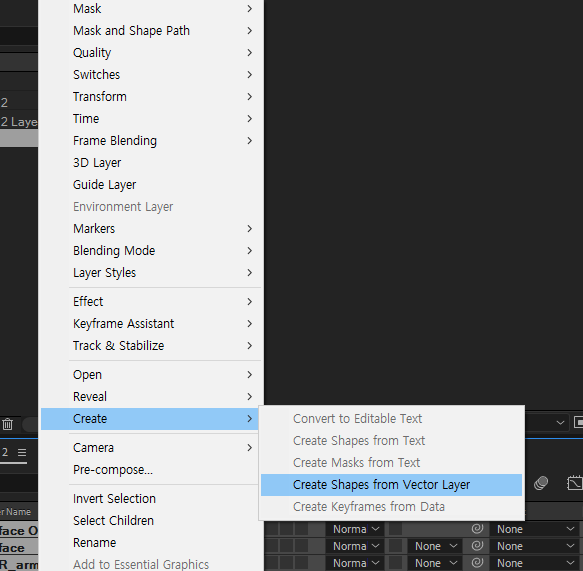Select Convert to Editable Text
Image resolution: width=583 pixels, height=571 pixels.
point(391,419)
